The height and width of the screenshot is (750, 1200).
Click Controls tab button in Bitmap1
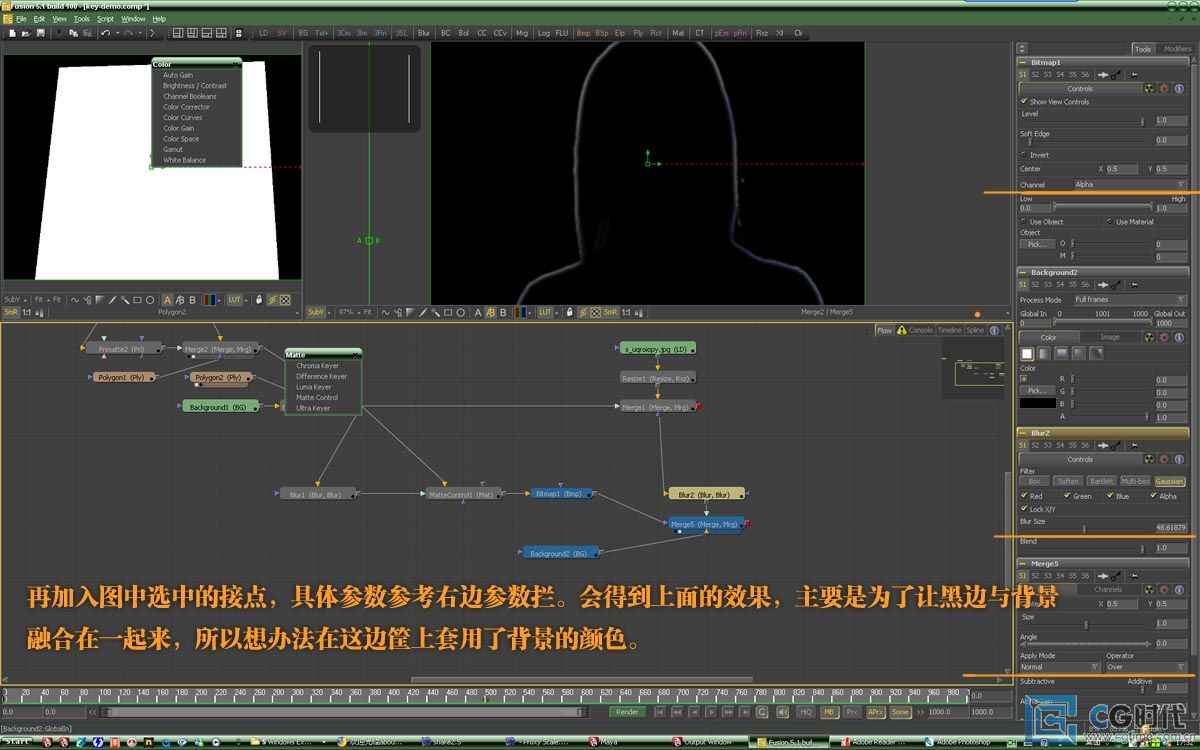coord(1080,88)
